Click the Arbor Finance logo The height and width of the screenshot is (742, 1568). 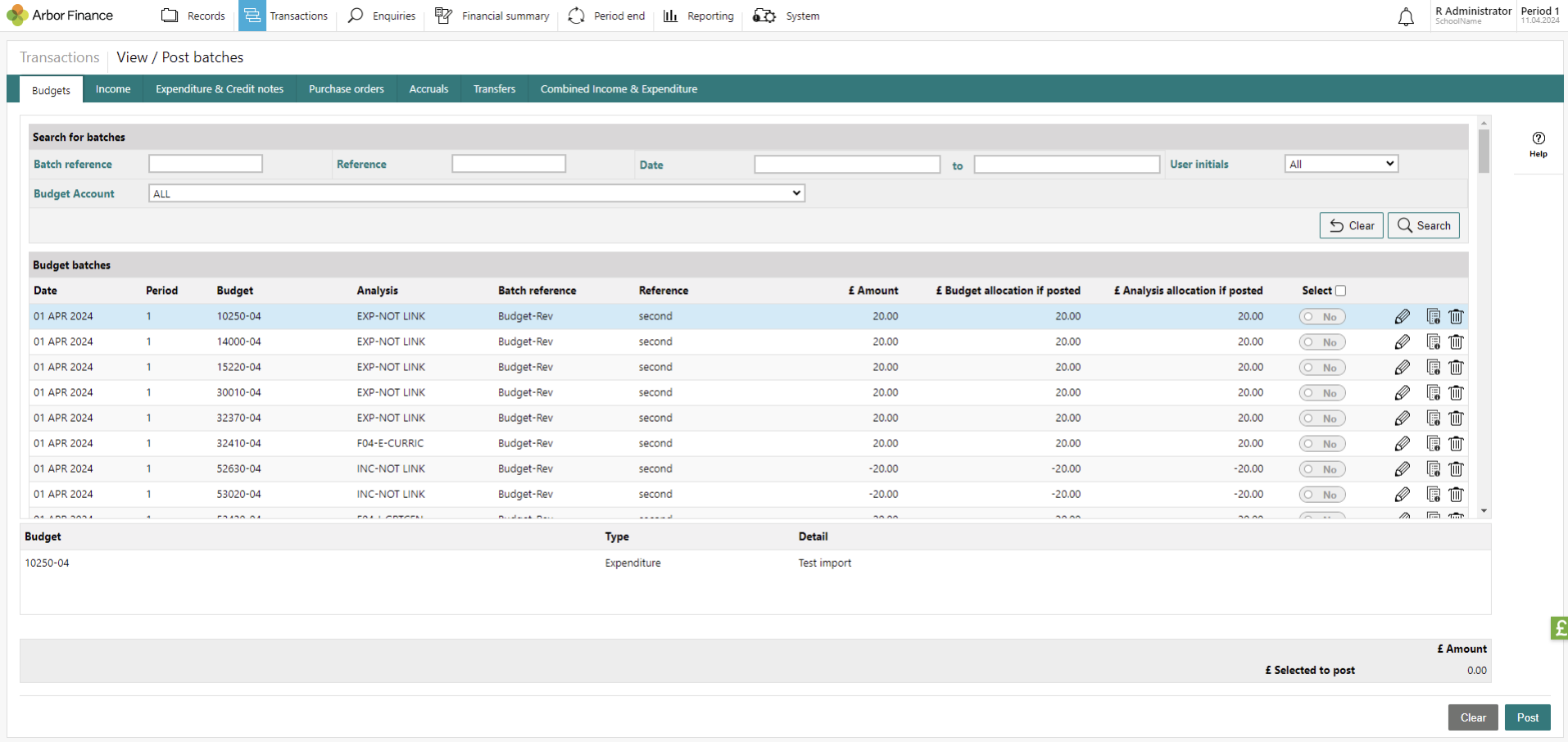[x=60, y=16]
